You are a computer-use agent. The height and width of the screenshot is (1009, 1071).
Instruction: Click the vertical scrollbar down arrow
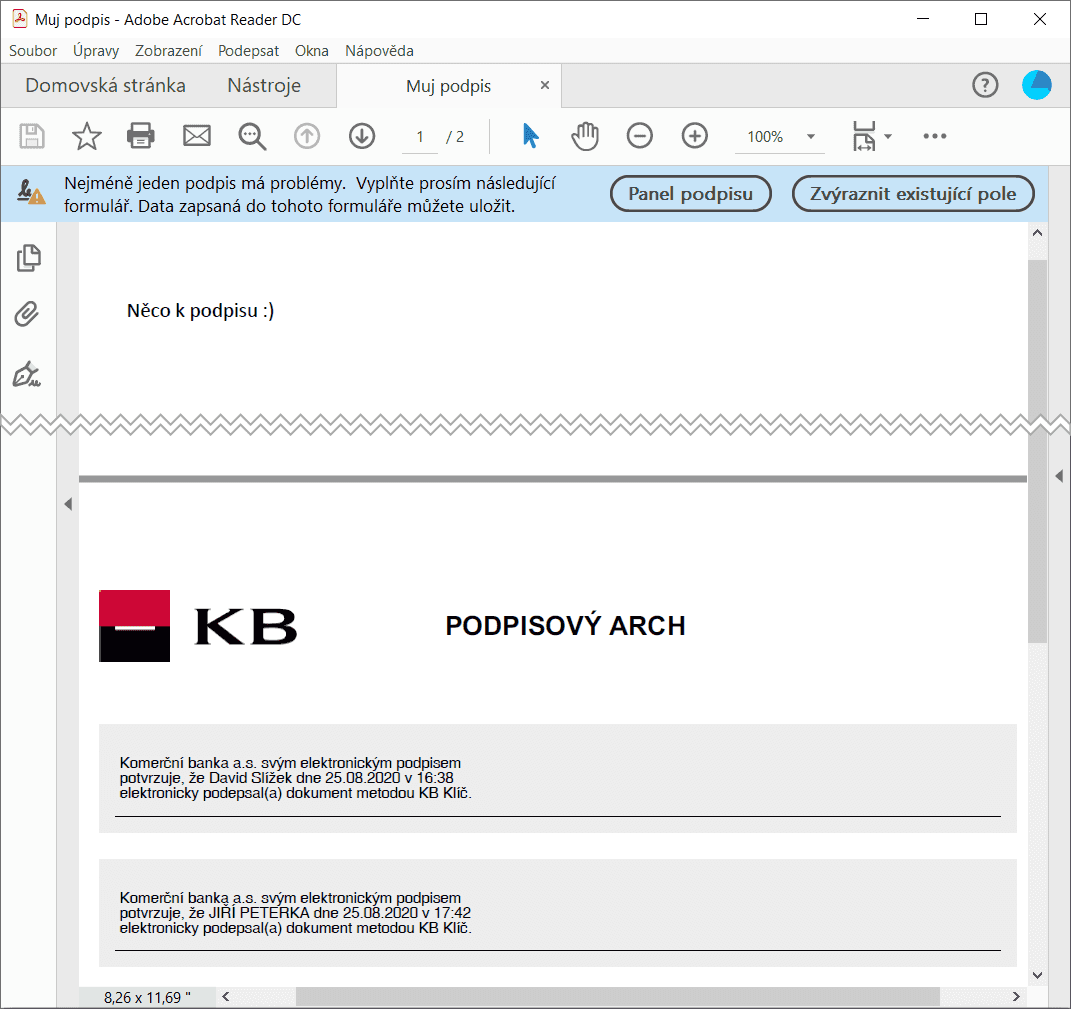click(x=1037, y=976)
